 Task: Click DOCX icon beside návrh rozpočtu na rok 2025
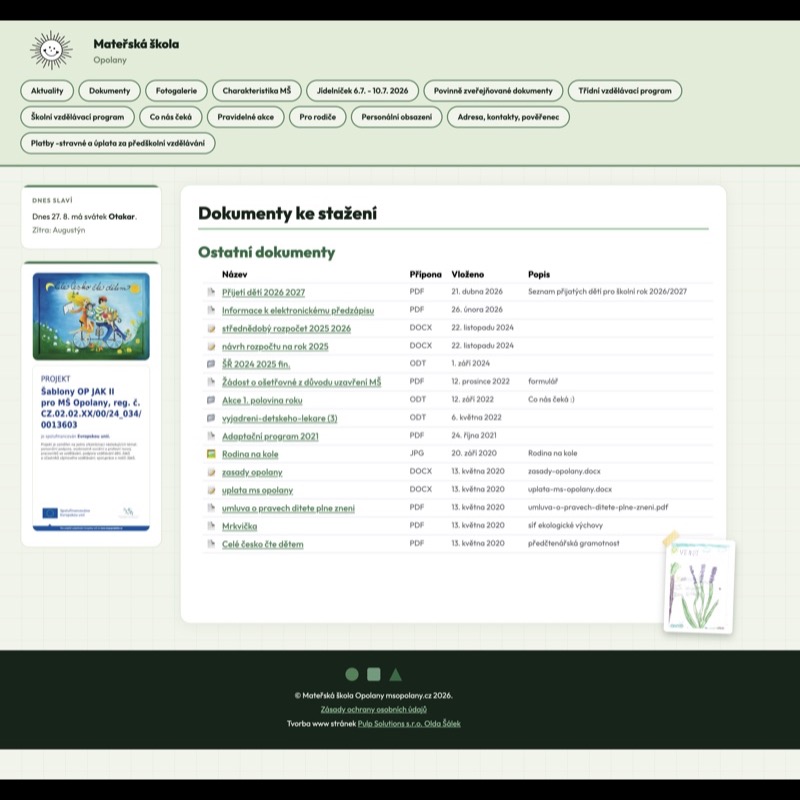[211, 346]
